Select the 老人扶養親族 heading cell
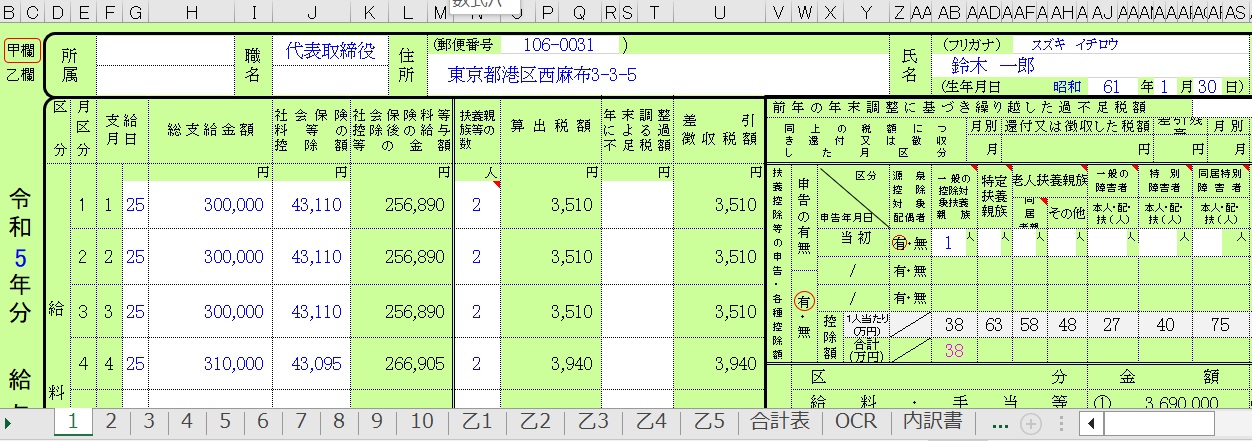The height and width of the screenshot is (441, 1252). click(x=1048, y=179)
